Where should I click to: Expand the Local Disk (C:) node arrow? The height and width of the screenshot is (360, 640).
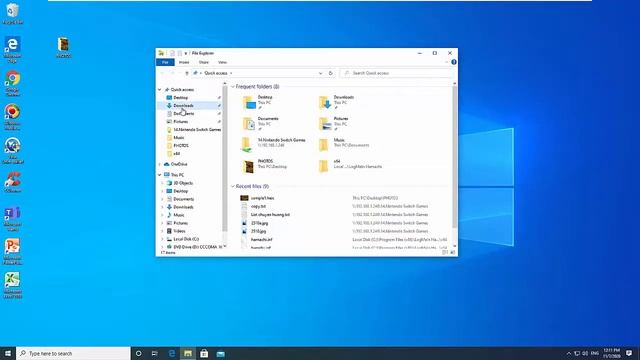(162, 239)
